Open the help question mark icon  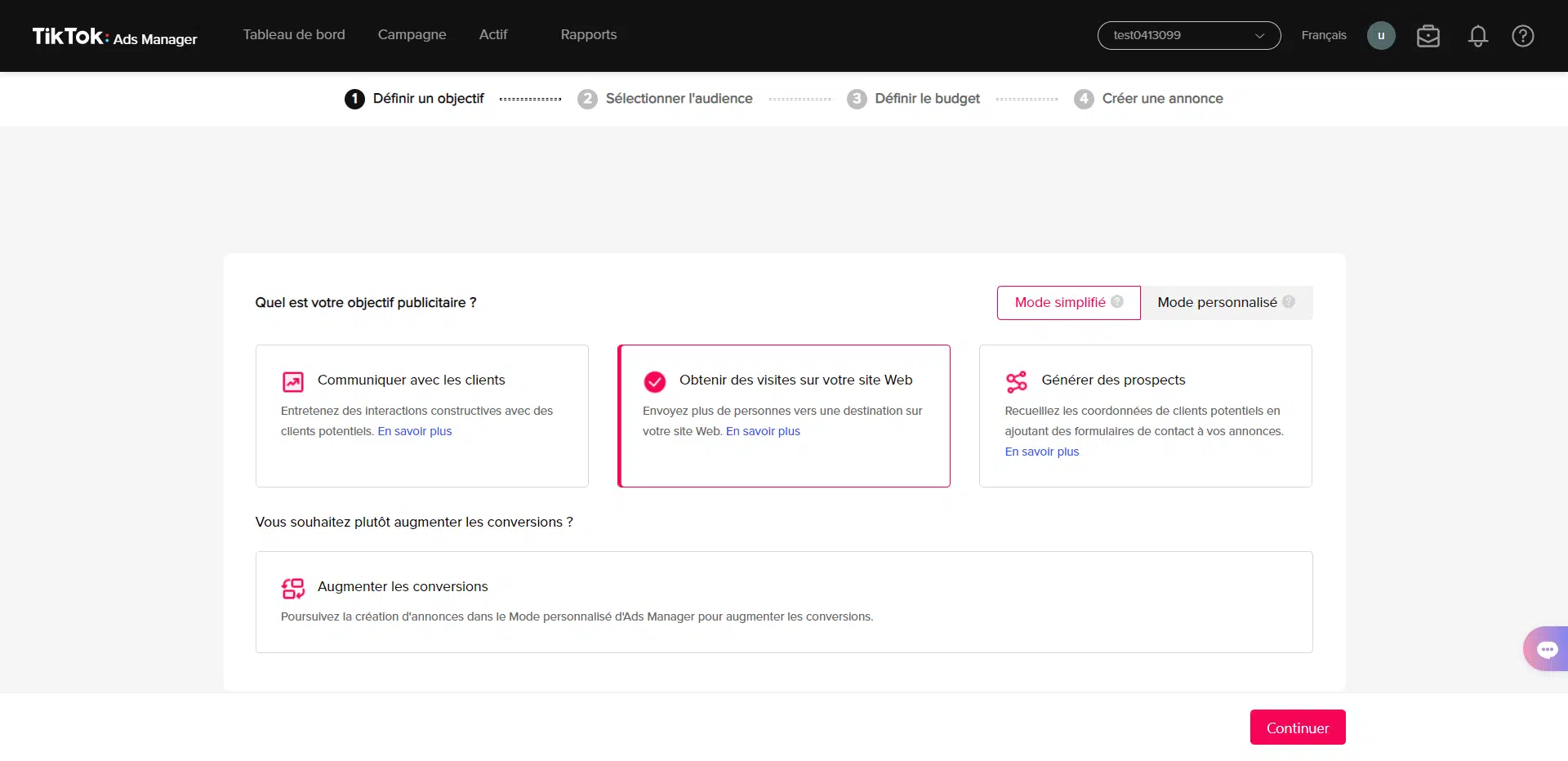(1522, 36)
